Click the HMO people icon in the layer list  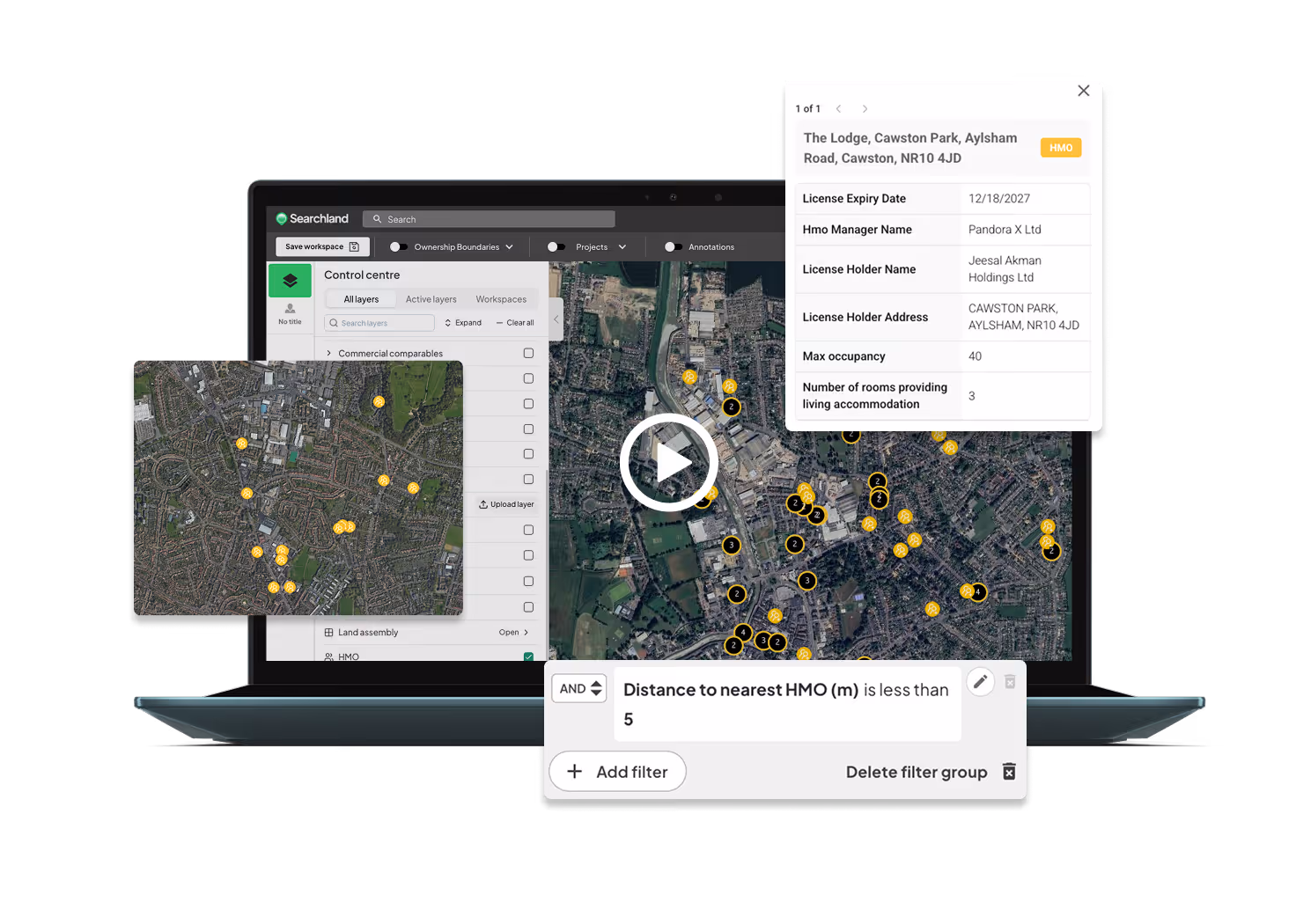[328, 656]
